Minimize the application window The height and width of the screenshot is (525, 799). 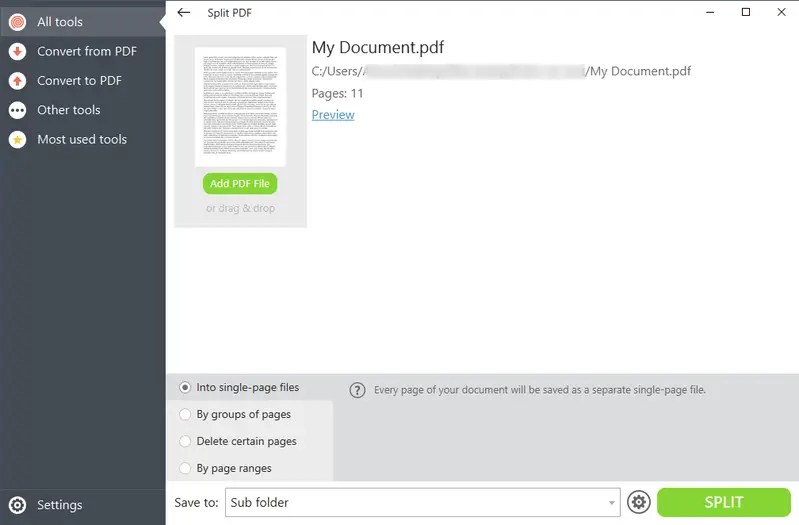click(710, 12)
